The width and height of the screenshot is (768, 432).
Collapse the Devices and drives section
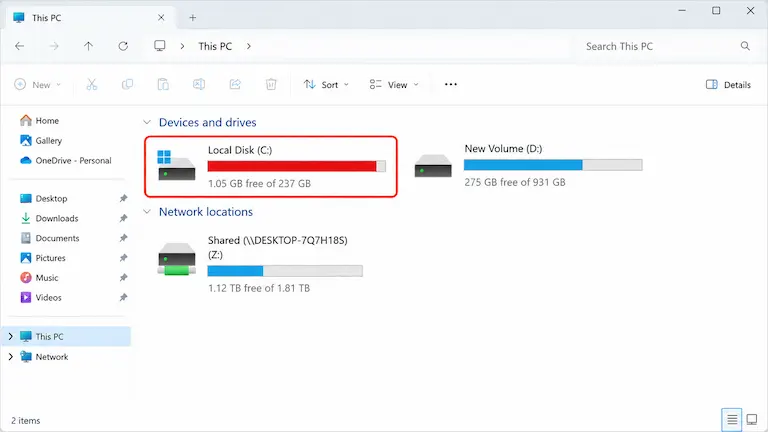[147, 122]
